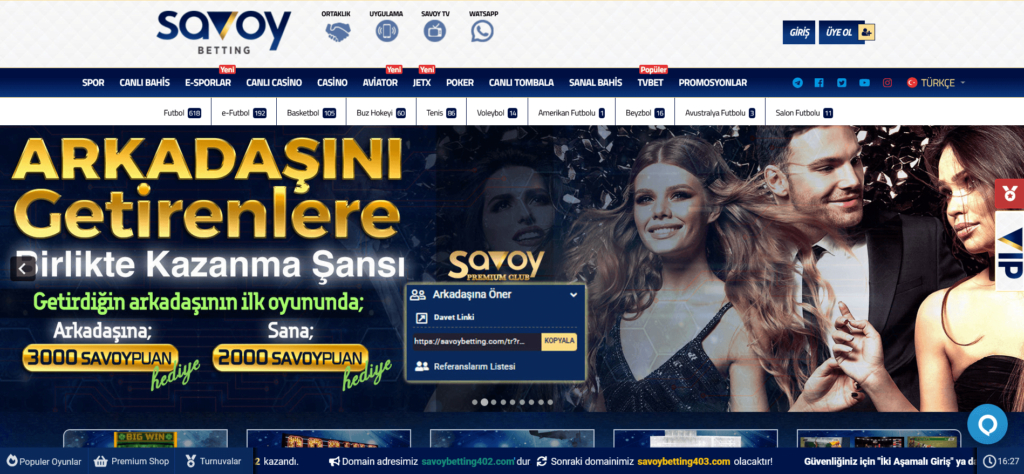Open the medal side tab icon
The height and width of the screenshot is (474, 1024).
(1010, 193)
